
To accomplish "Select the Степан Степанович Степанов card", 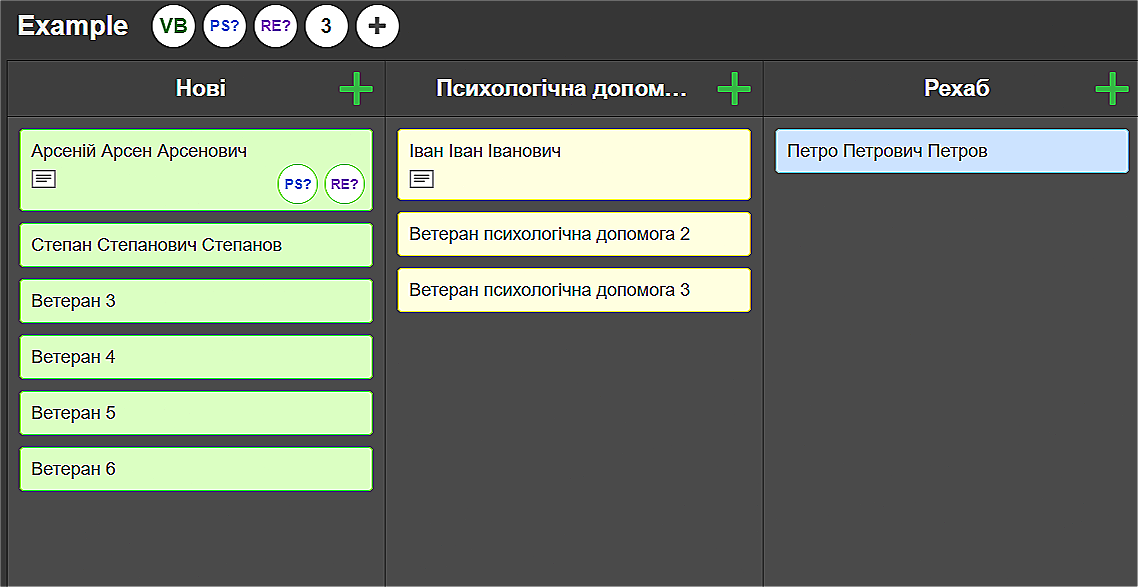I will 196,244.
